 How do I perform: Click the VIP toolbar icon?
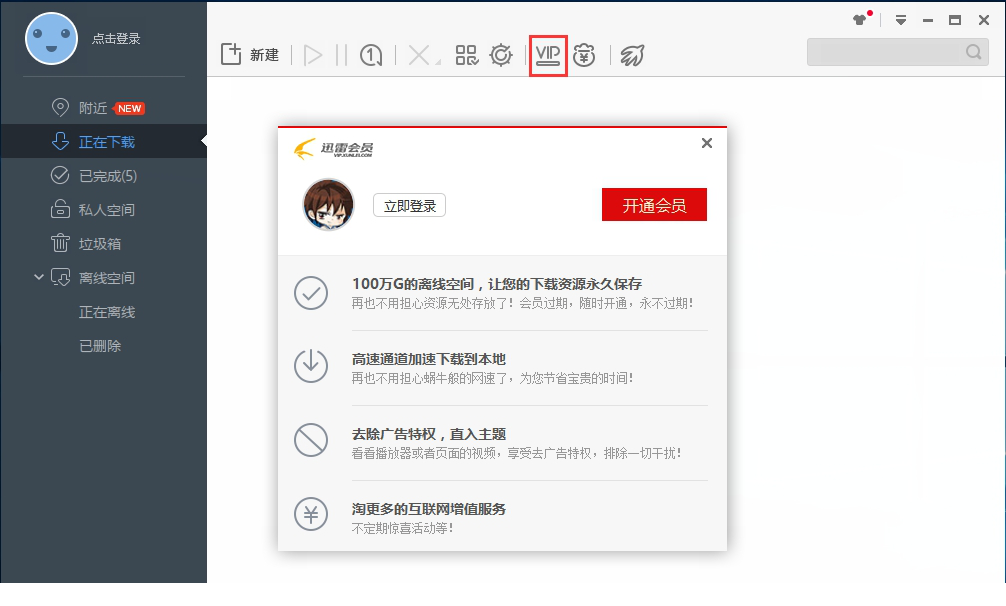(548, 55)
